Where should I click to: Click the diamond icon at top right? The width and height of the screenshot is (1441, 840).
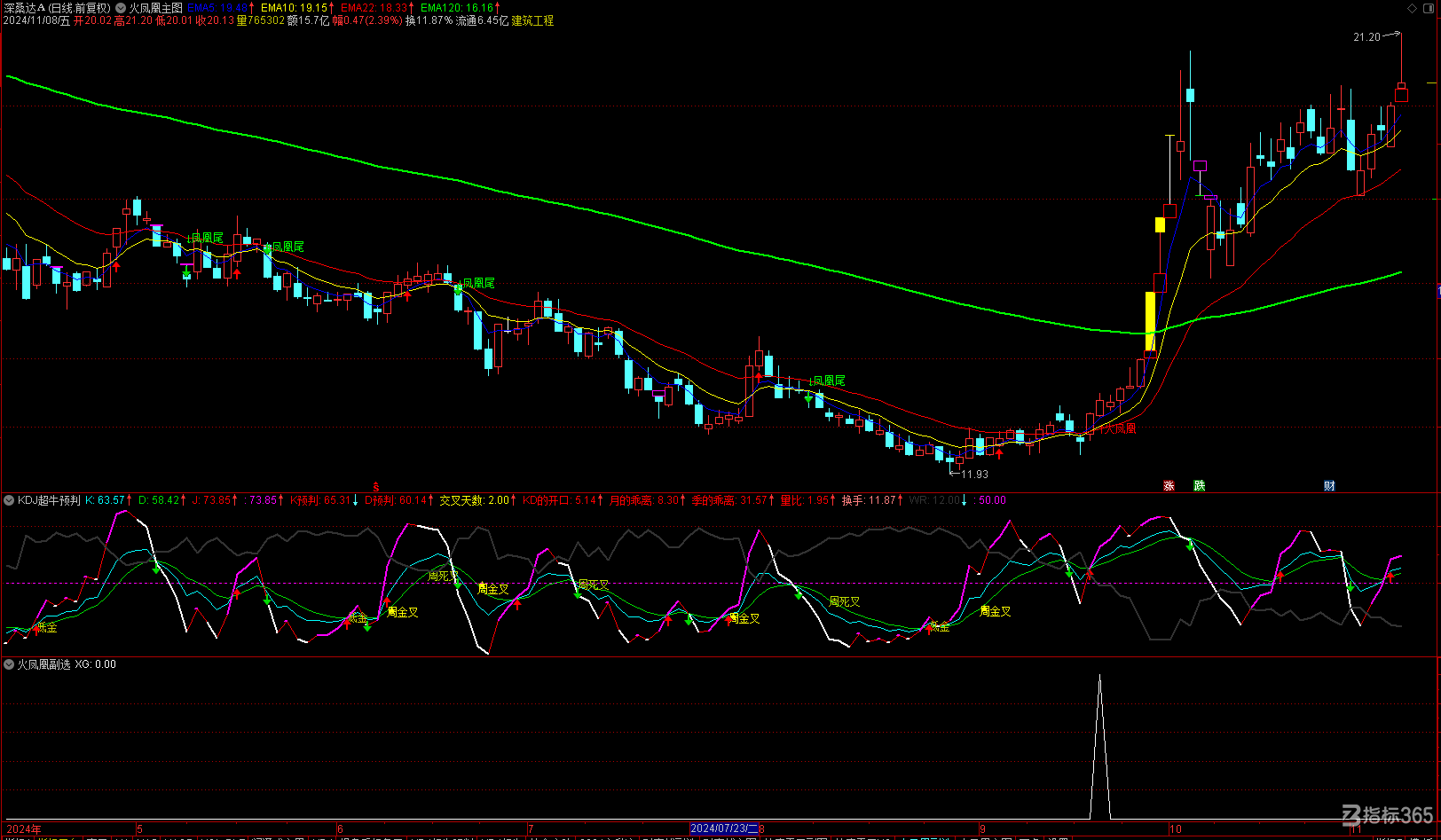(1413, 8)
